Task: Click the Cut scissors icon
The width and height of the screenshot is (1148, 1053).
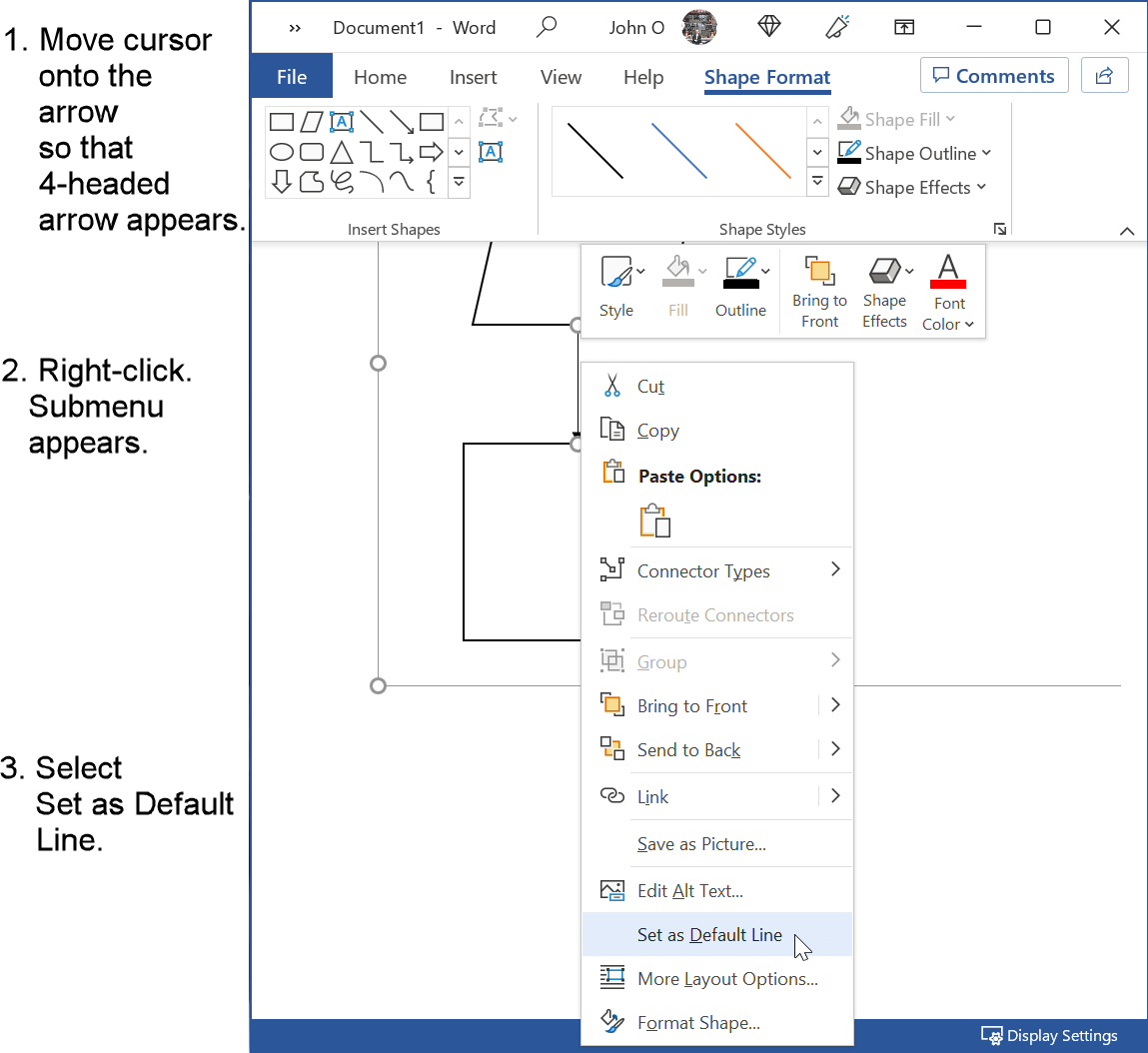Action: pyautogui.click(x=611, y=386)
